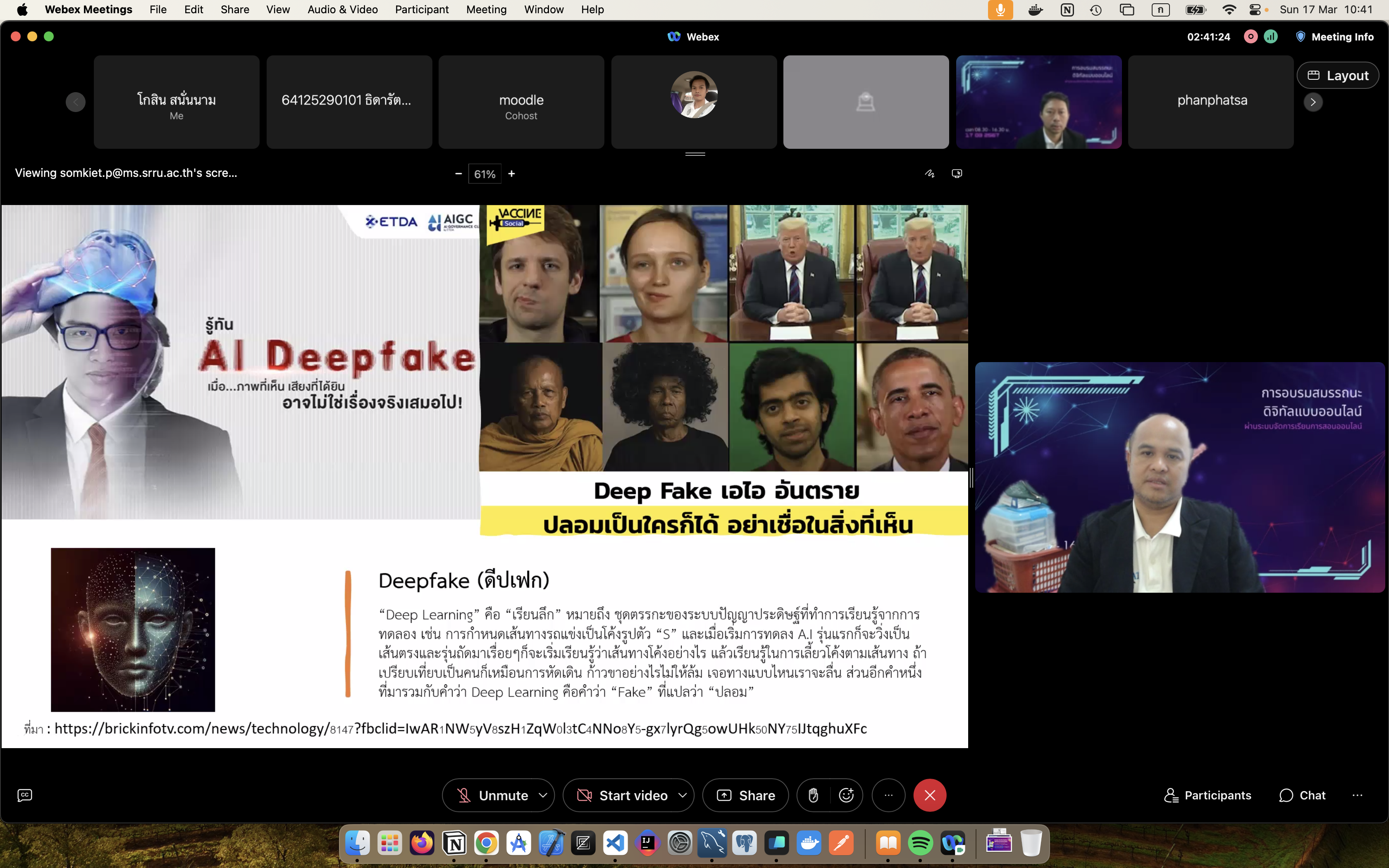1389x868 pixels.
Task: Open Meeting Info
Action: click(1335, 37)
